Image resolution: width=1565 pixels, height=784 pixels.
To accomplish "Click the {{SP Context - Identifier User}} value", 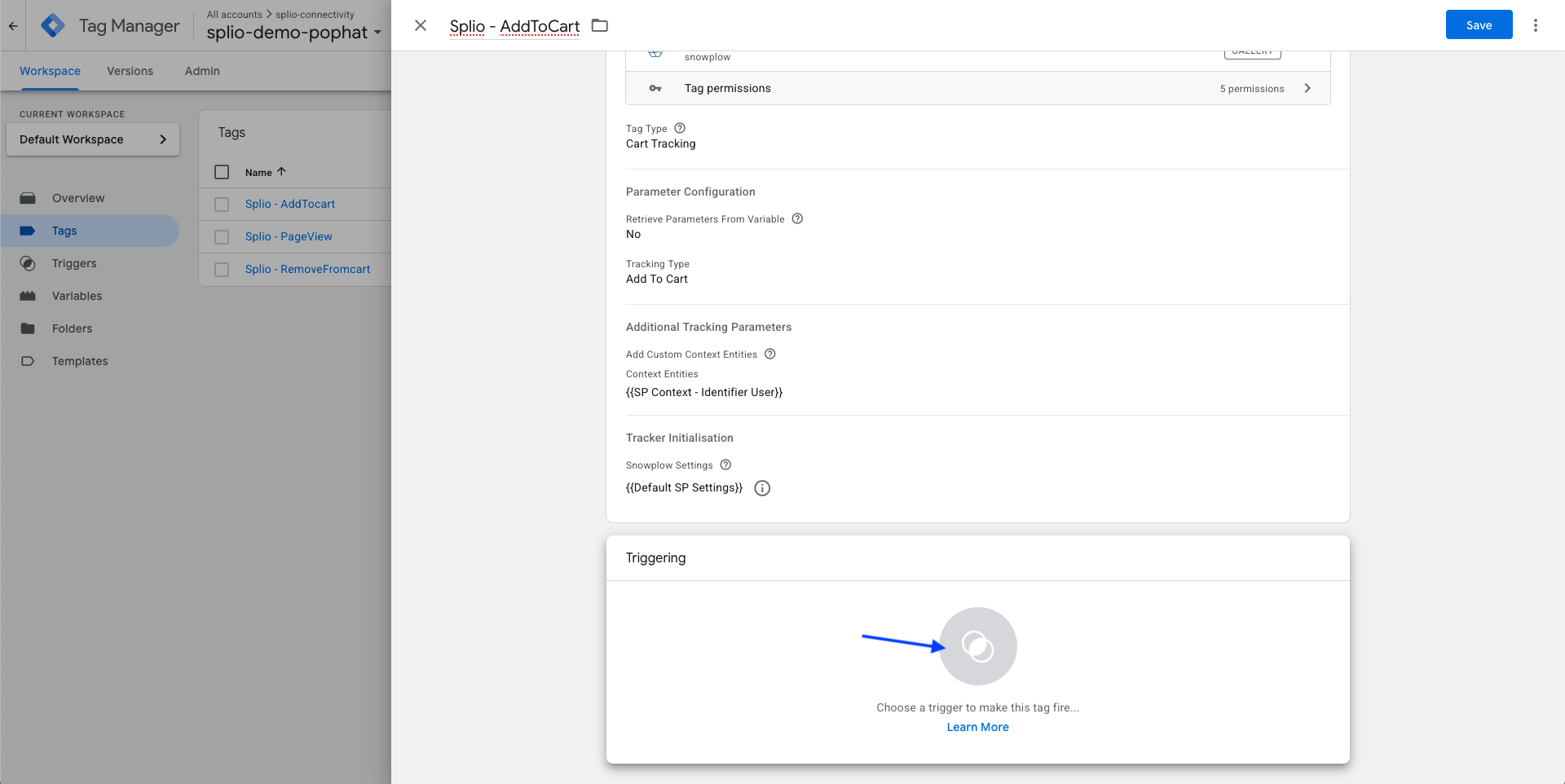I will click(704, 392).
